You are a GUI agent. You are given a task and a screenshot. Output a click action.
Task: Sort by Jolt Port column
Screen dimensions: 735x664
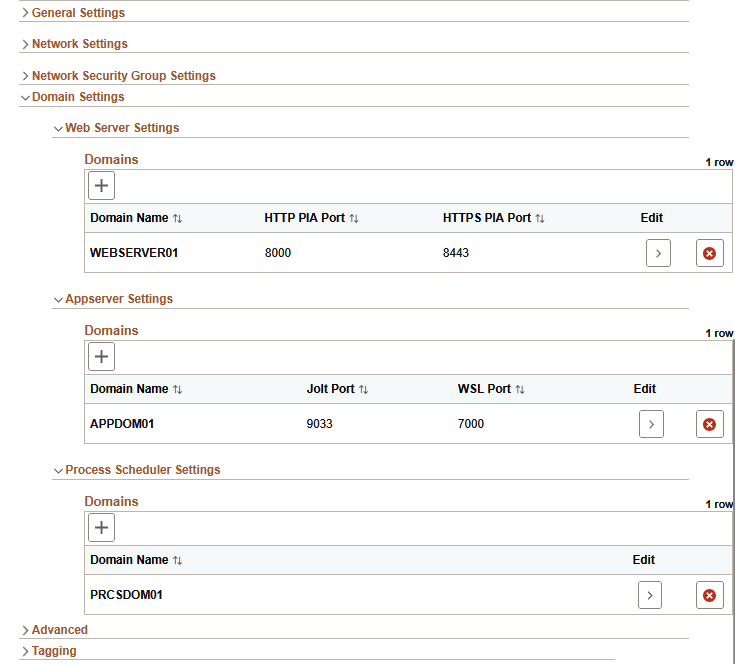(363, 389)
